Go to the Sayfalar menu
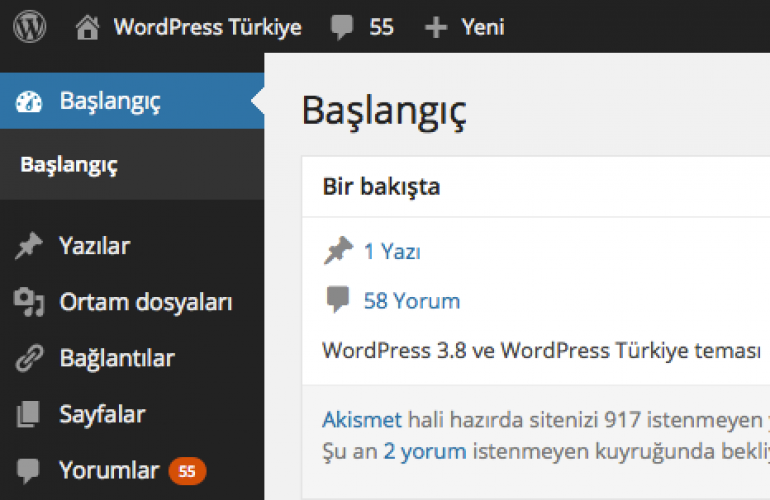The image size is (770, 500). (102, 414)
